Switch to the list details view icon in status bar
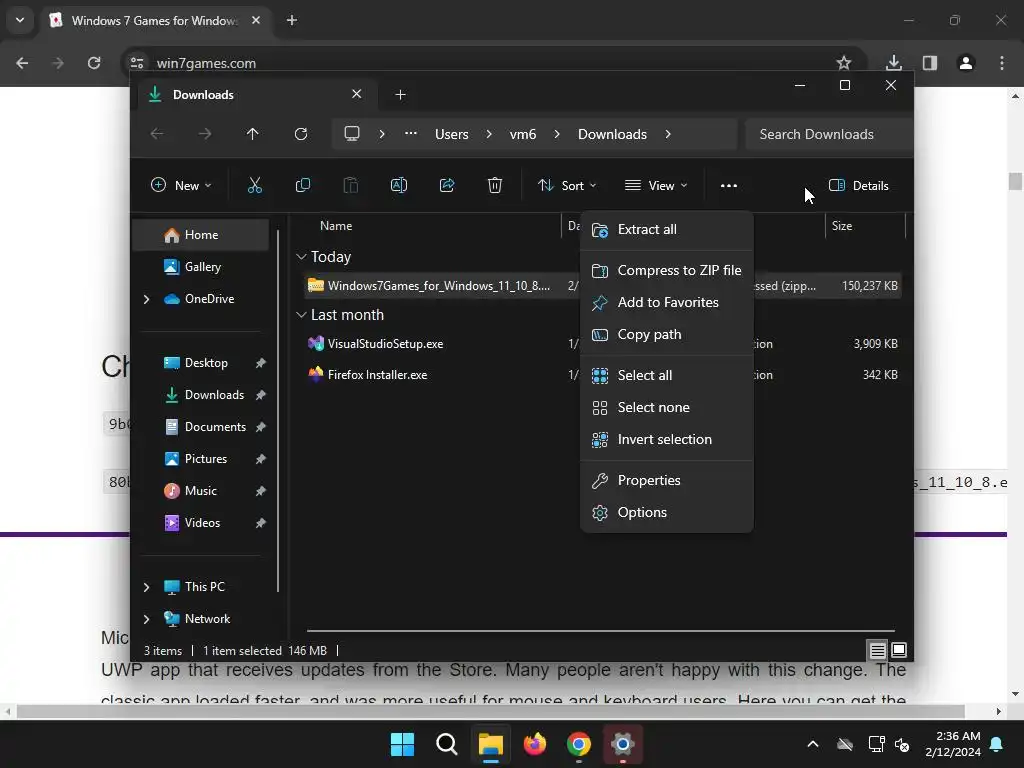This screenshot has height=768, width=1024. coord(877,650)
